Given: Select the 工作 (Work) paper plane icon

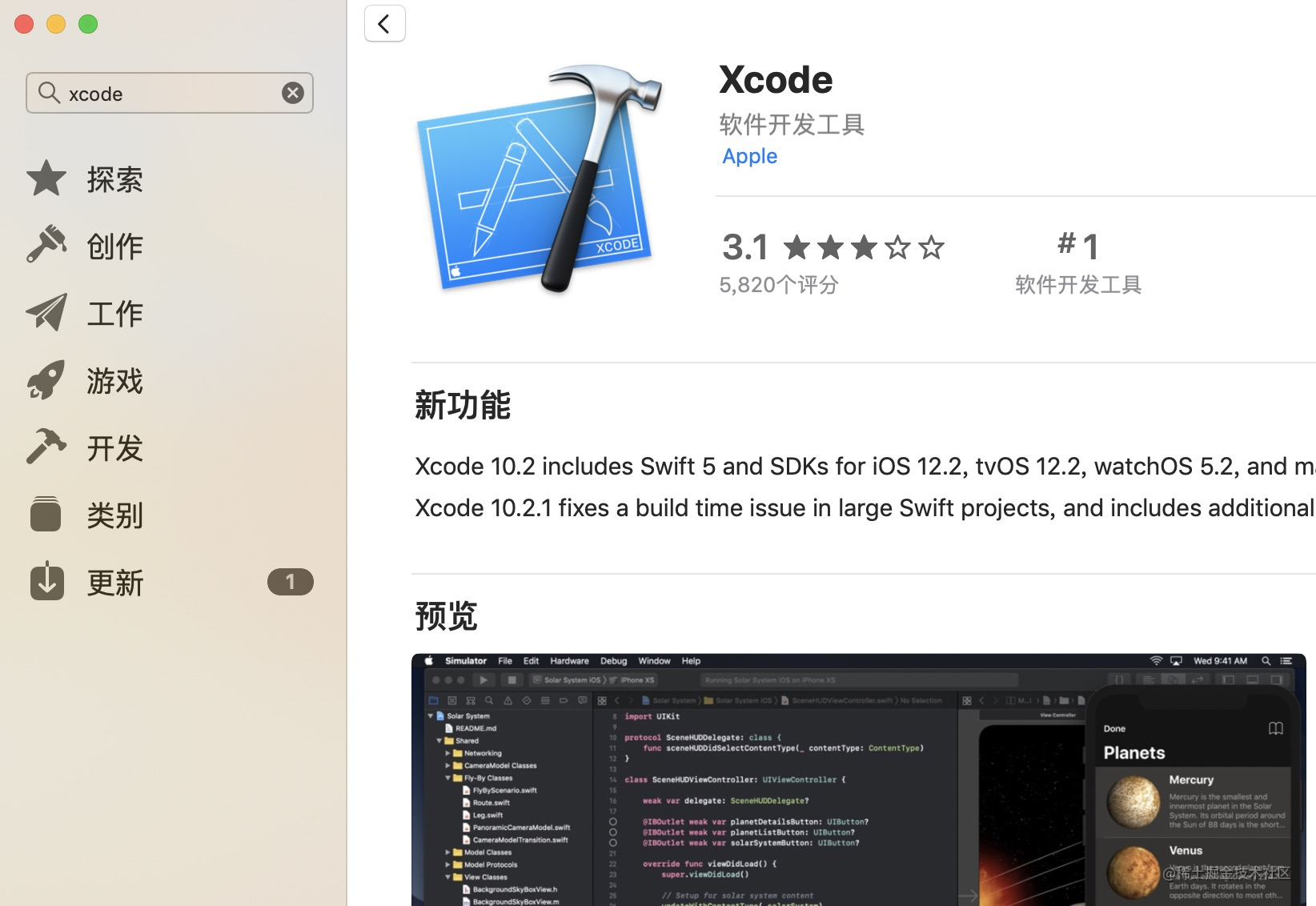Looking at the screenshot, I should [46, 312].
